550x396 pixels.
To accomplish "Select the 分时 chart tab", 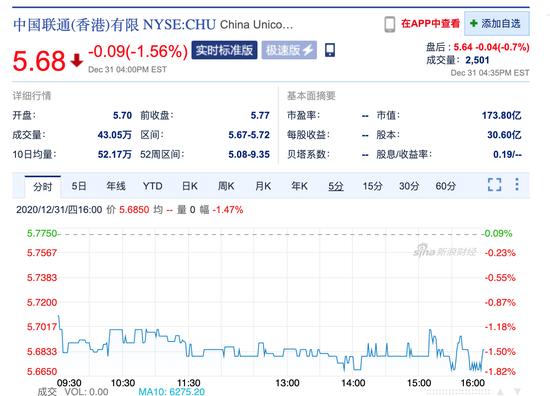I will click(x=43, y=187).
